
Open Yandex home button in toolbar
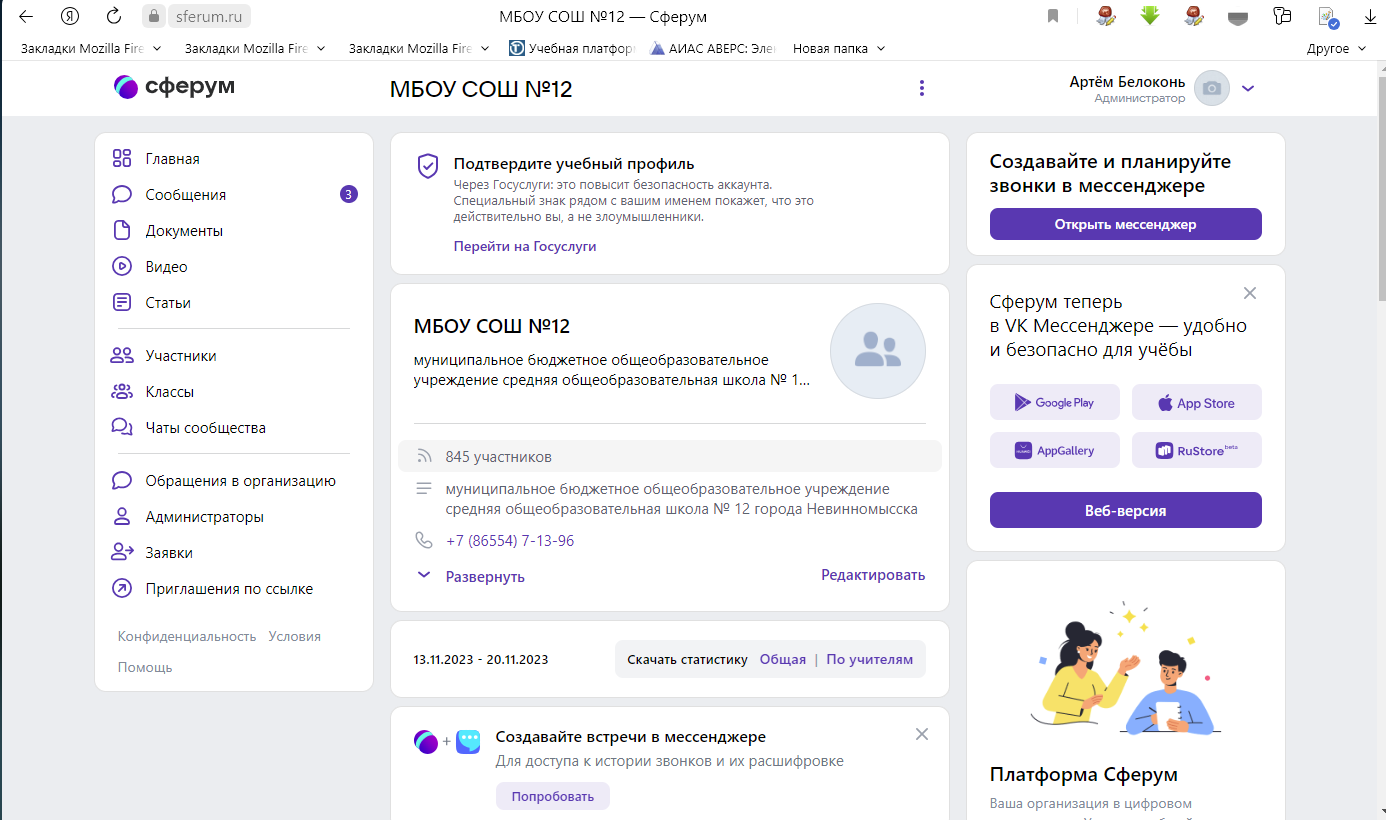pyautogui.click(x=70, y=16)
